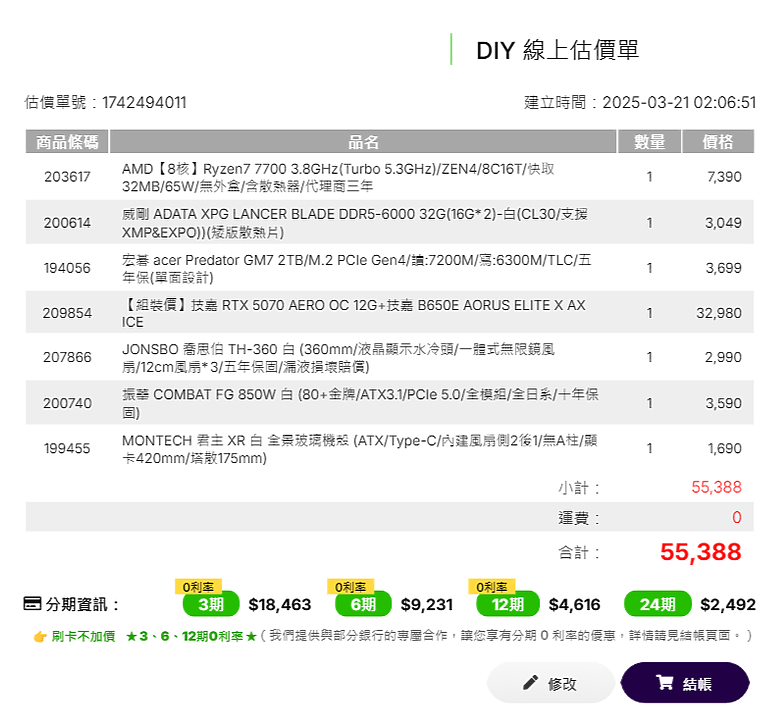Click the AMD Ryzen7 7700 product name

338,177
